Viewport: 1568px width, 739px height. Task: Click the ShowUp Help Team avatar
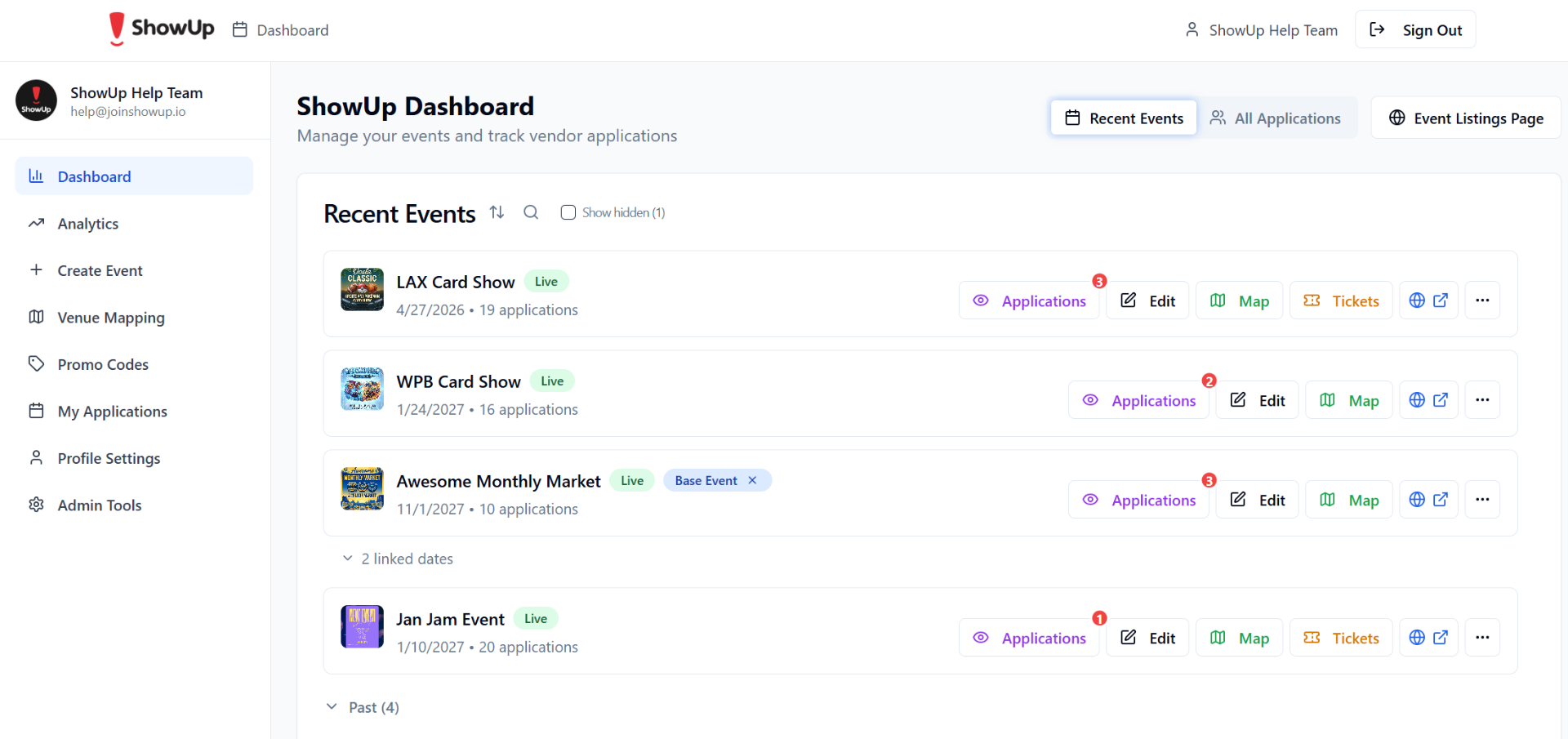click(36, 100)
